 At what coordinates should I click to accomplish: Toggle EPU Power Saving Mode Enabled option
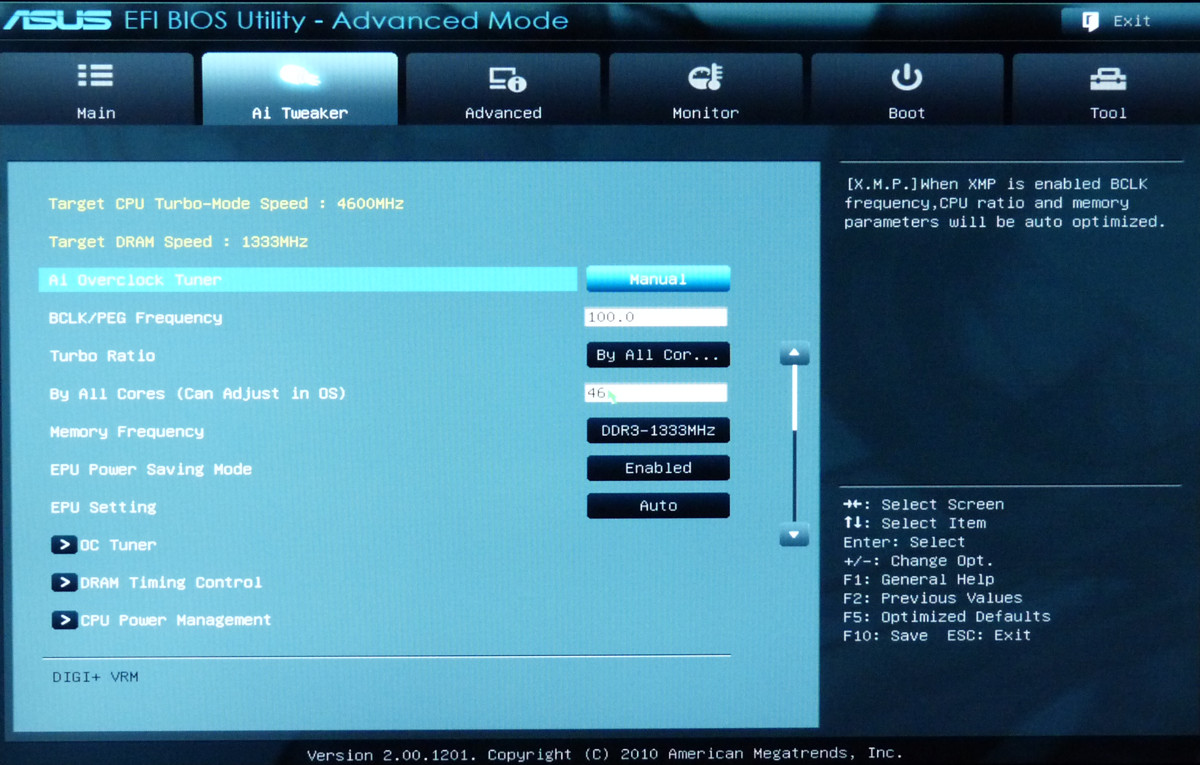658,468
